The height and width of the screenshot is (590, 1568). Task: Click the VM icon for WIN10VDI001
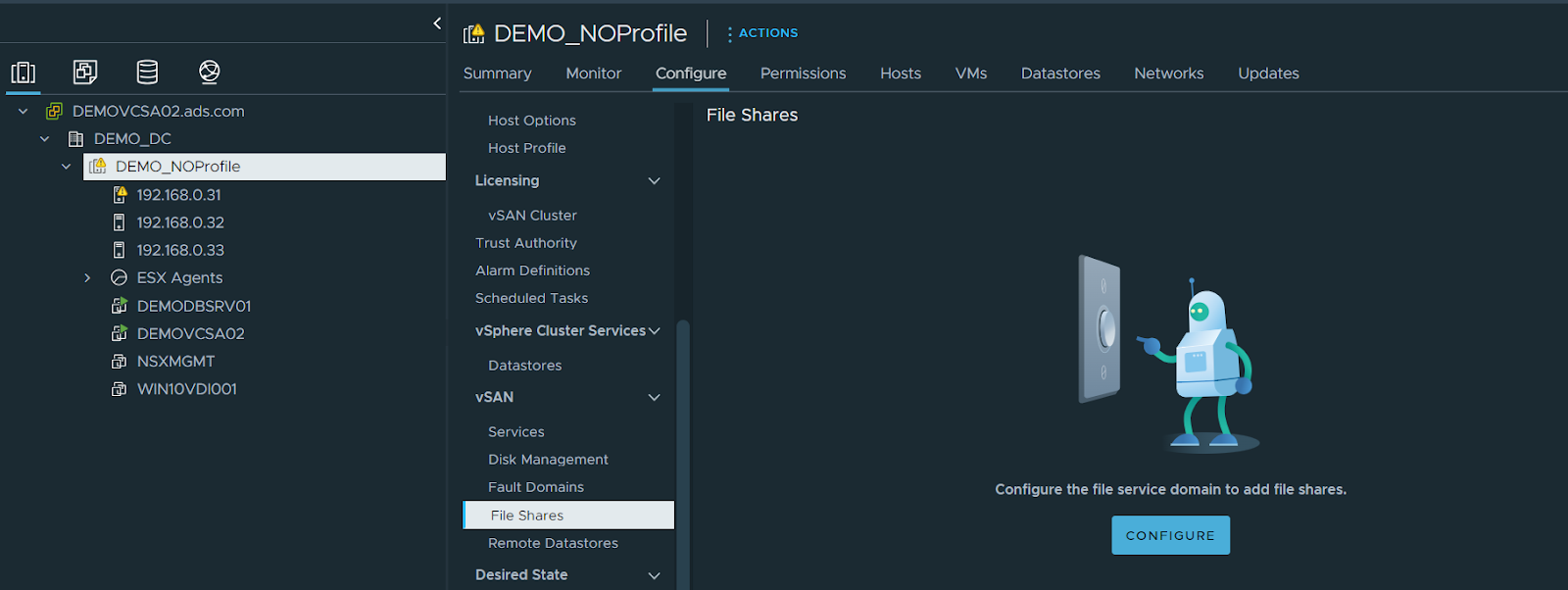120,388
